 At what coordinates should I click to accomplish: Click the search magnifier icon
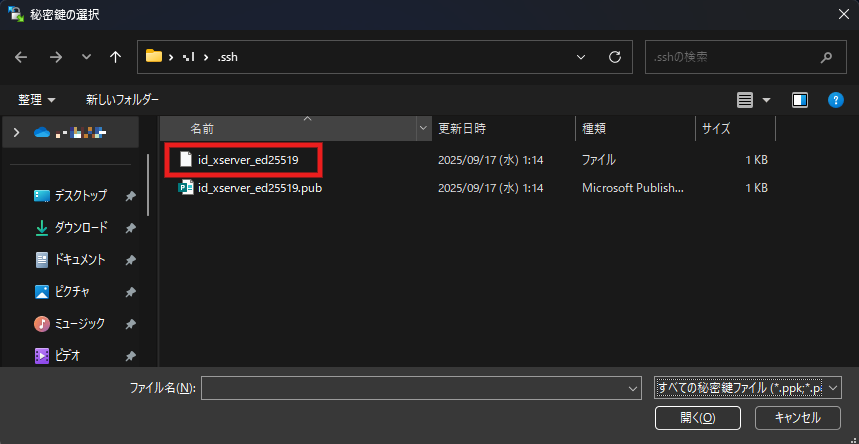[x=826, y=57]
